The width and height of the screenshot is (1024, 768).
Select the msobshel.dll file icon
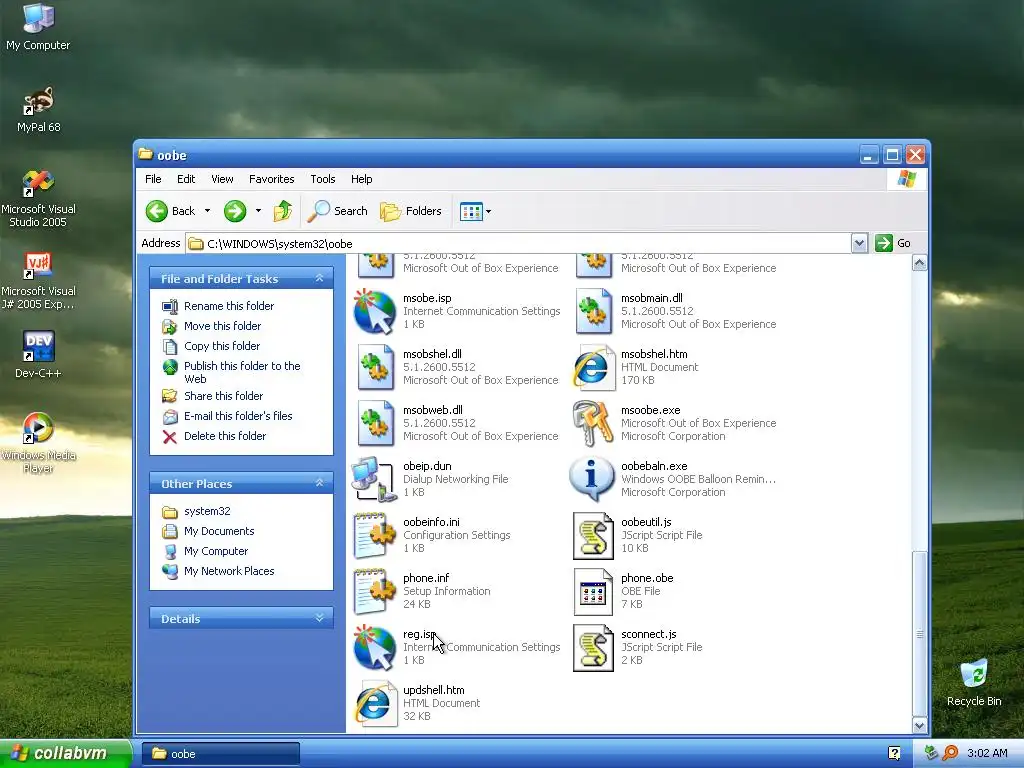tap(375, 368)
